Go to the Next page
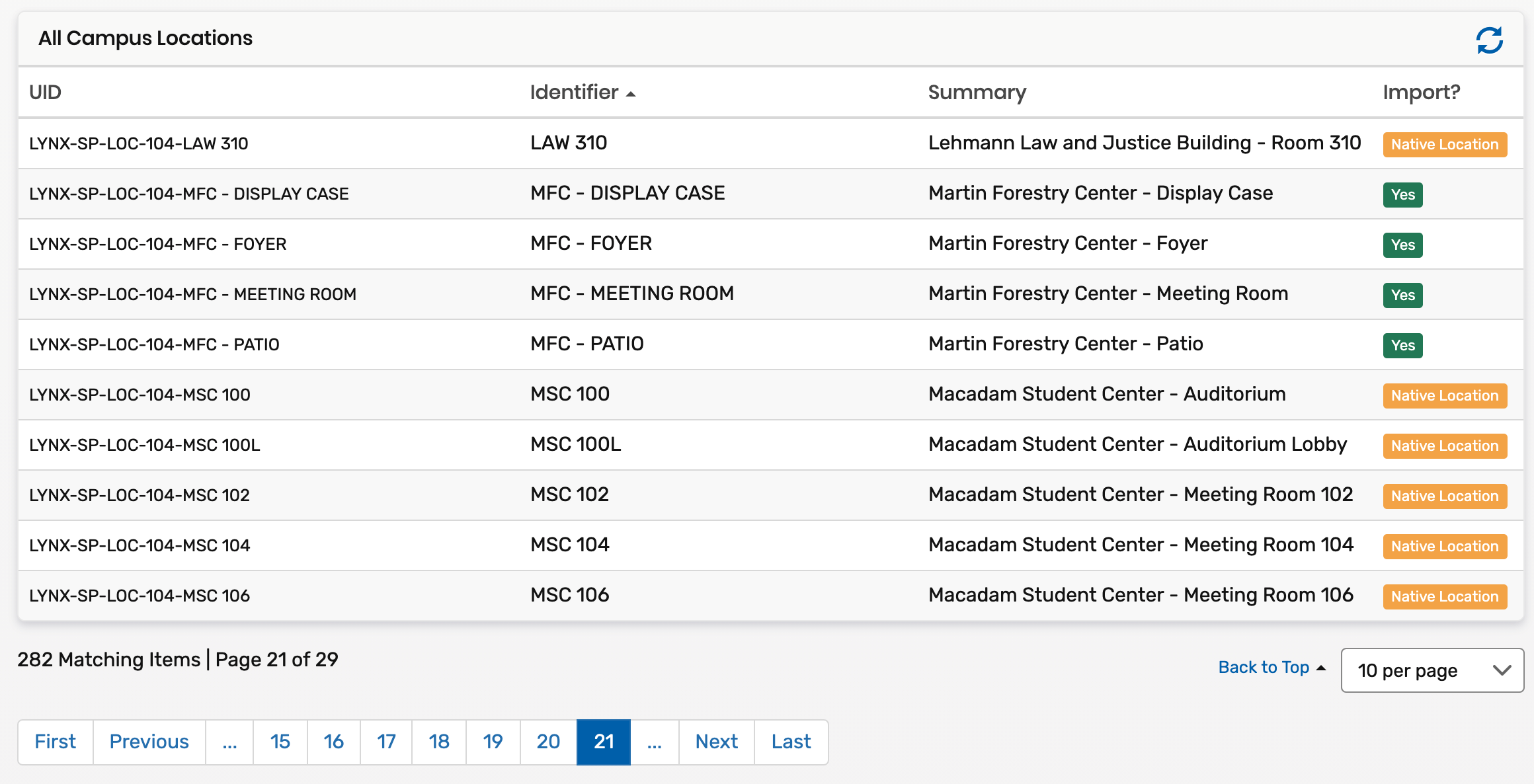Screen dimensions: 1534x784 (716, 742)
